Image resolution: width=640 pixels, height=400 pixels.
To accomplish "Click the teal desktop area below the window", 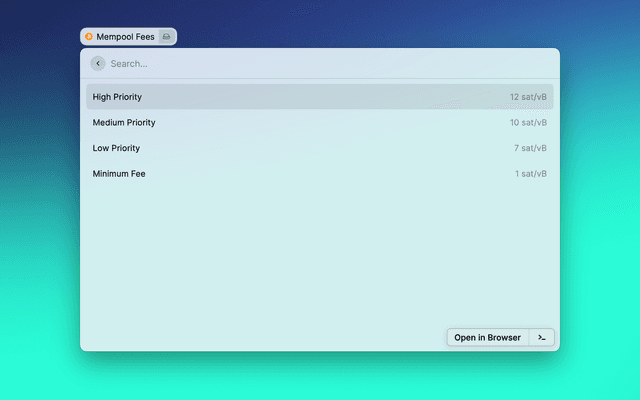I will tap(320, 378).
